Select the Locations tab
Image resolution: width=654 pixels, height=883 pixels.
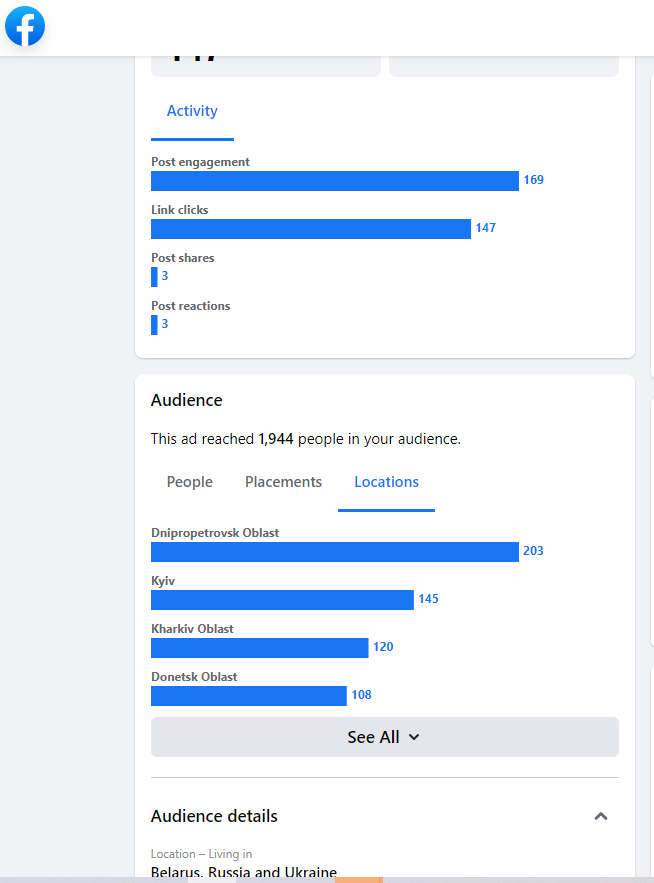(386, 482)
